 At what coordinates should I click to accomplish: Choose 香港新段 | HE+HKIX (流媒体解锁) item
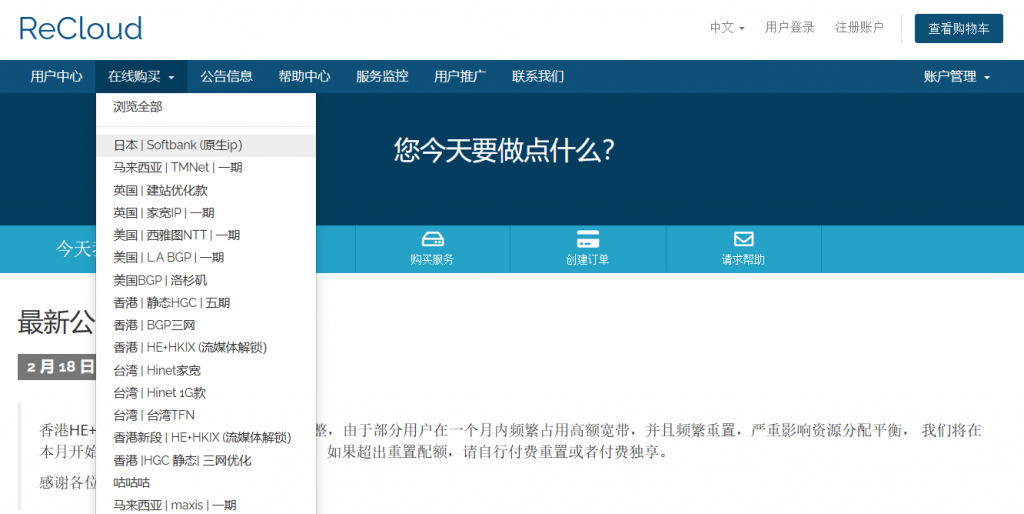[206, 438]
